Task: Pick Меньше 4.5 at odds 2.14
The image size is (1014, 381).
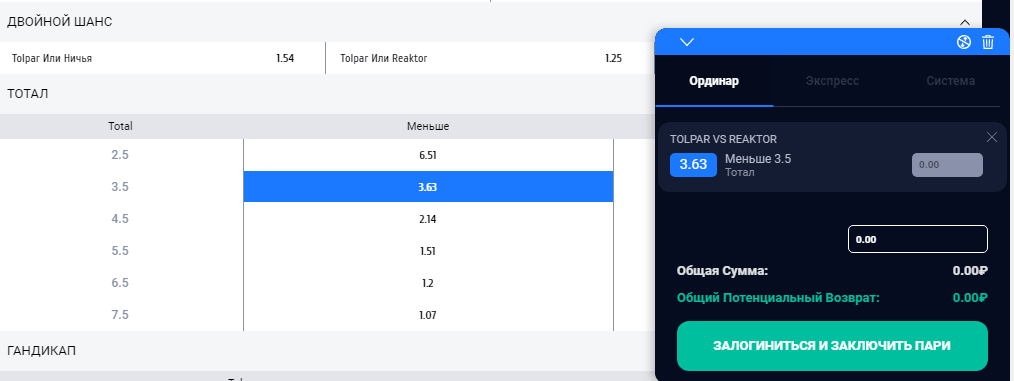Action: click(x=428, y=219)
